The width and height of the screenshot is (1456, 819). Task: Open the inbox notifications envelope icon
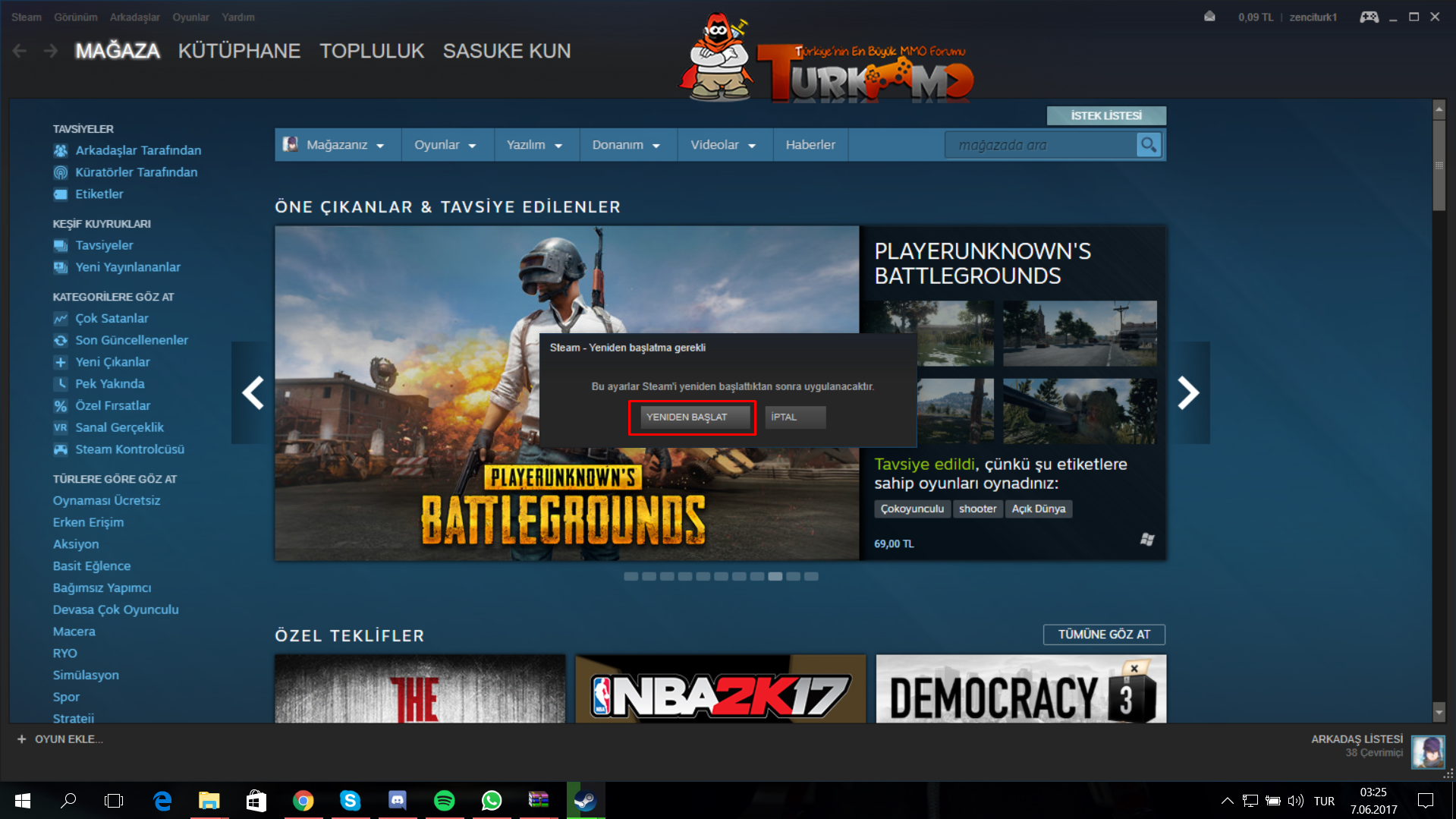click(x=1209, y=17)
